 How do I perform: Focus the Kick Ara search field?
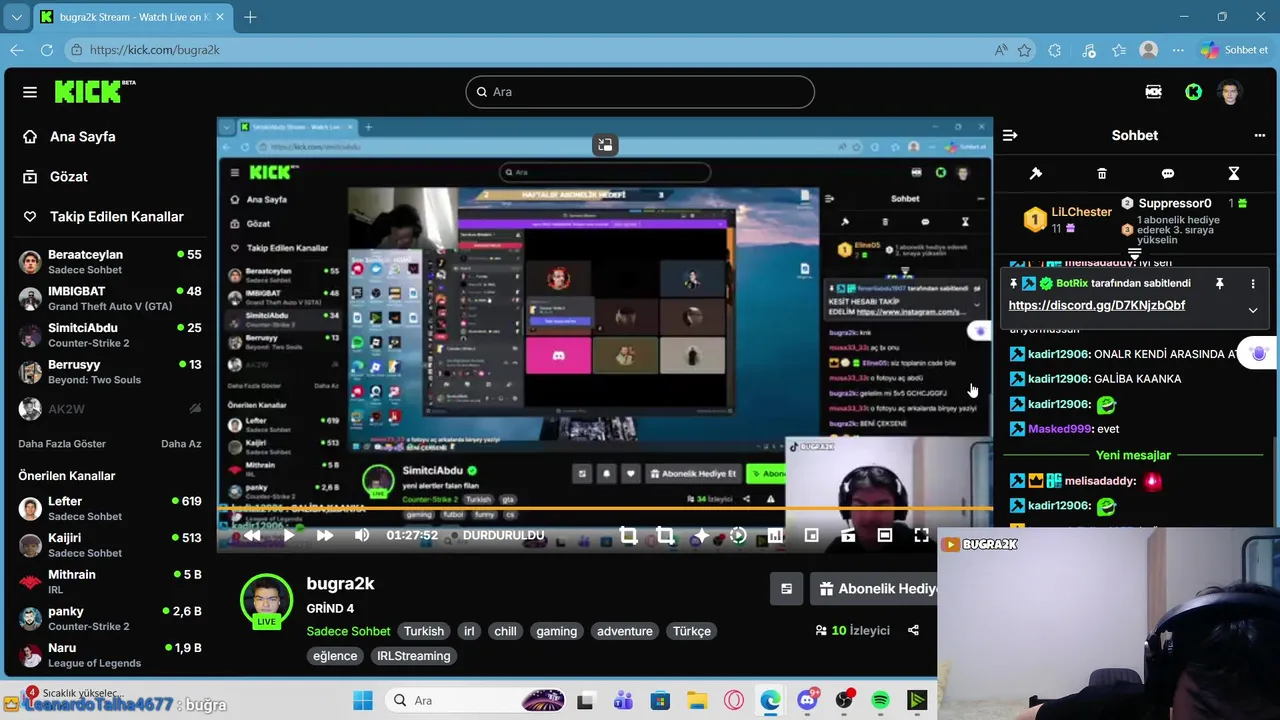tap(640, 92)
